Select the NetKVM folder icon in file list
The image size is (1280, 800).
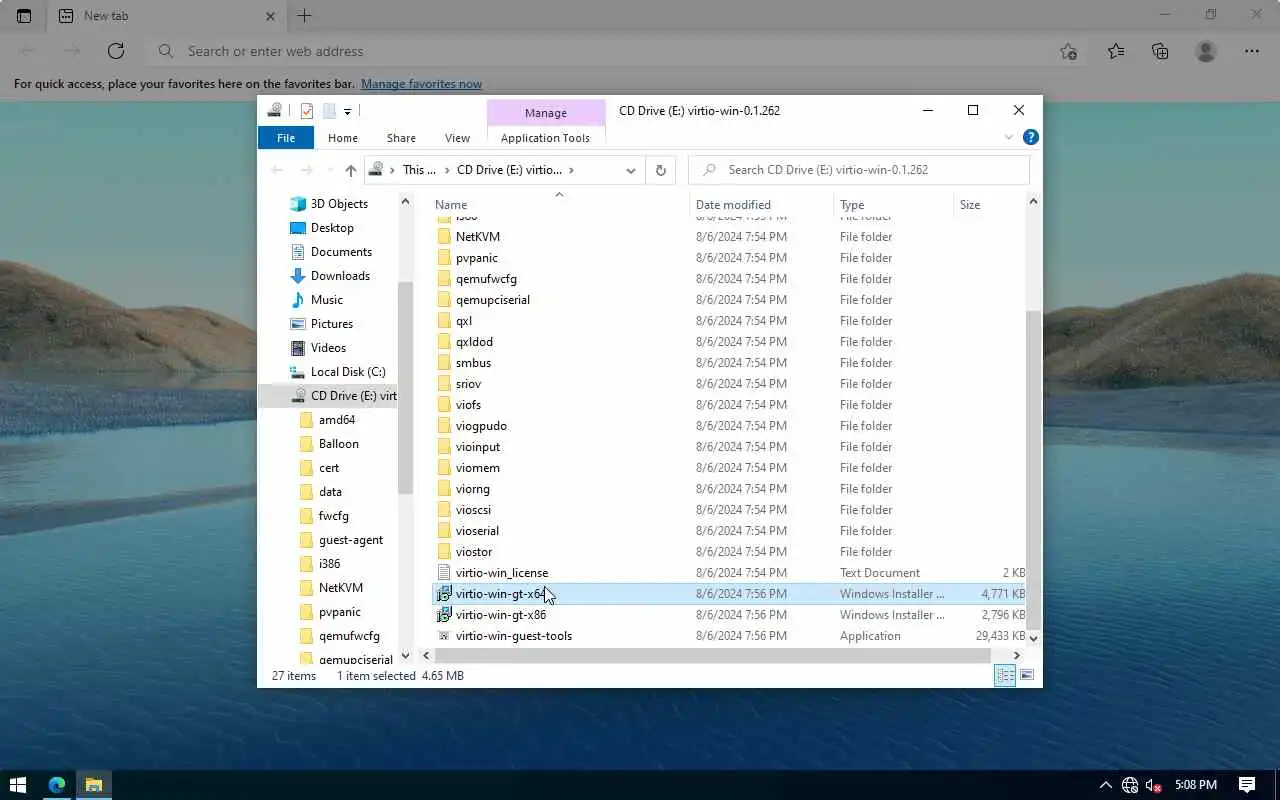click(x=445, y=237)
